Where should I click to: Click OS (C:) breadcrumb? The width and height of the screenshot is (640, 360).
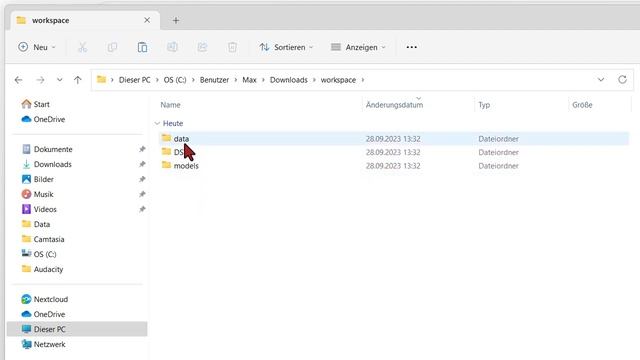[175, 80]
